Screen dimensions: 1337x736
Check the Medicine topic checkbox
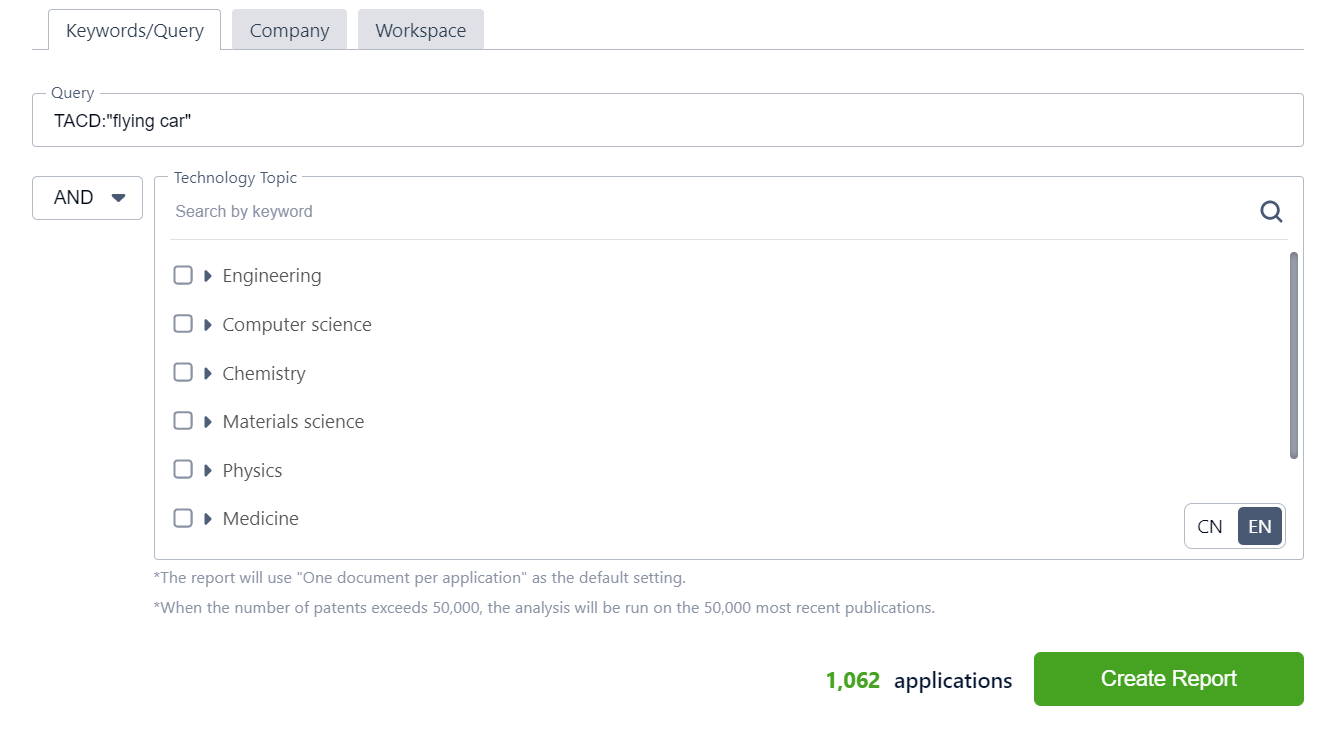click(183, 518)
